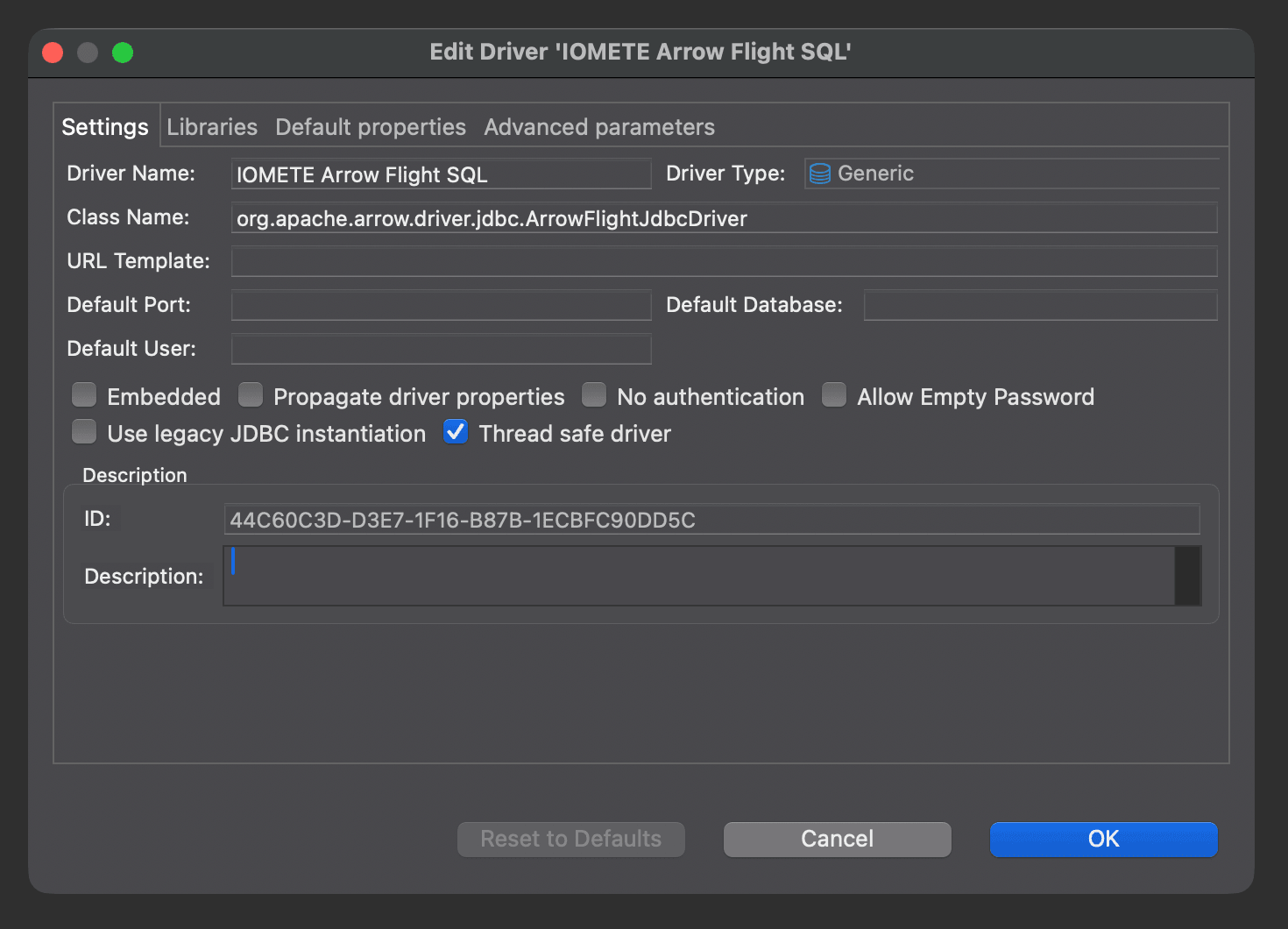Toggle Use legacy JDBC instantiation

(x=84, y=432)
